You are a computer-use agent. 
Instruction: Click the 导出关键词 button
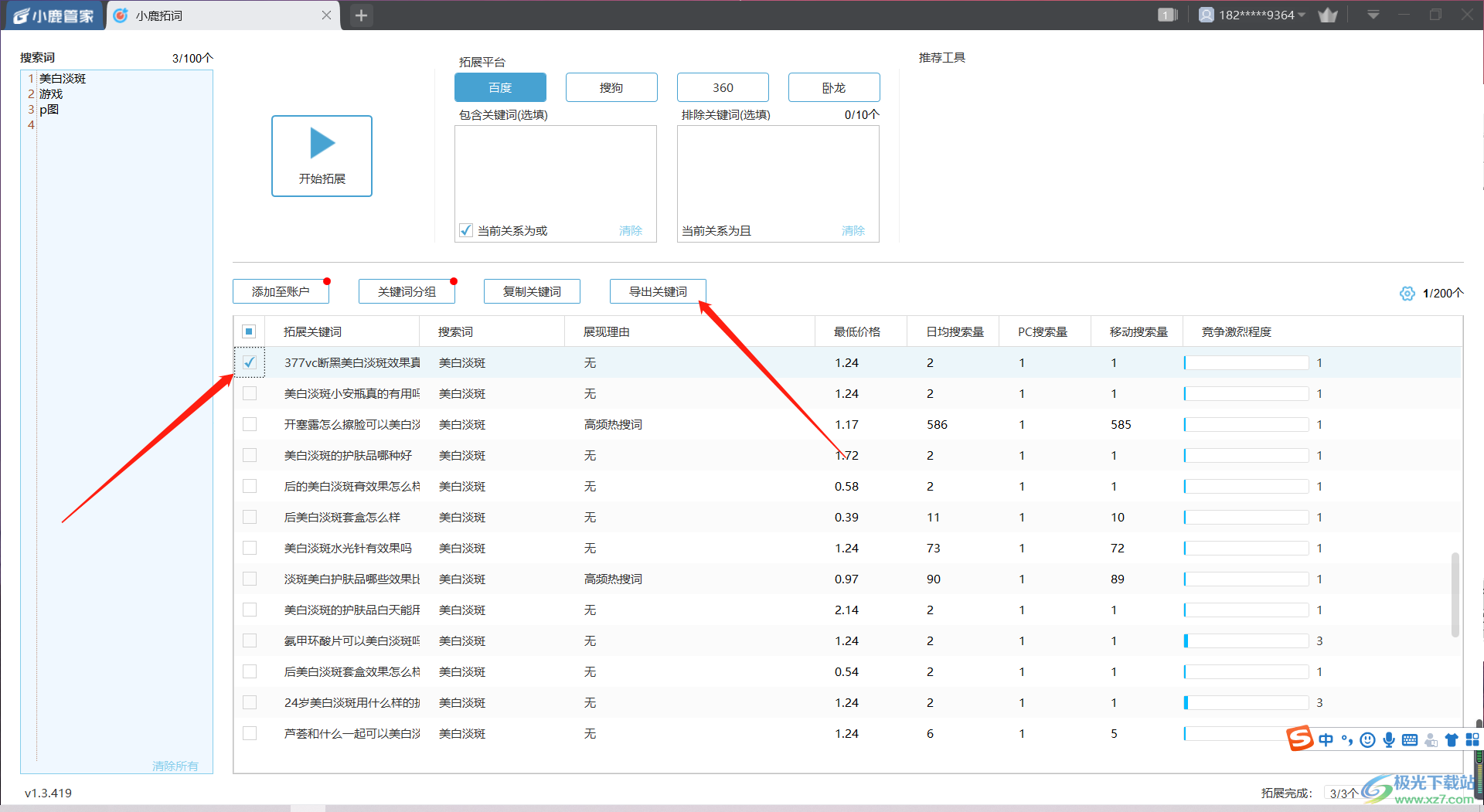click(x=658, y=291)
